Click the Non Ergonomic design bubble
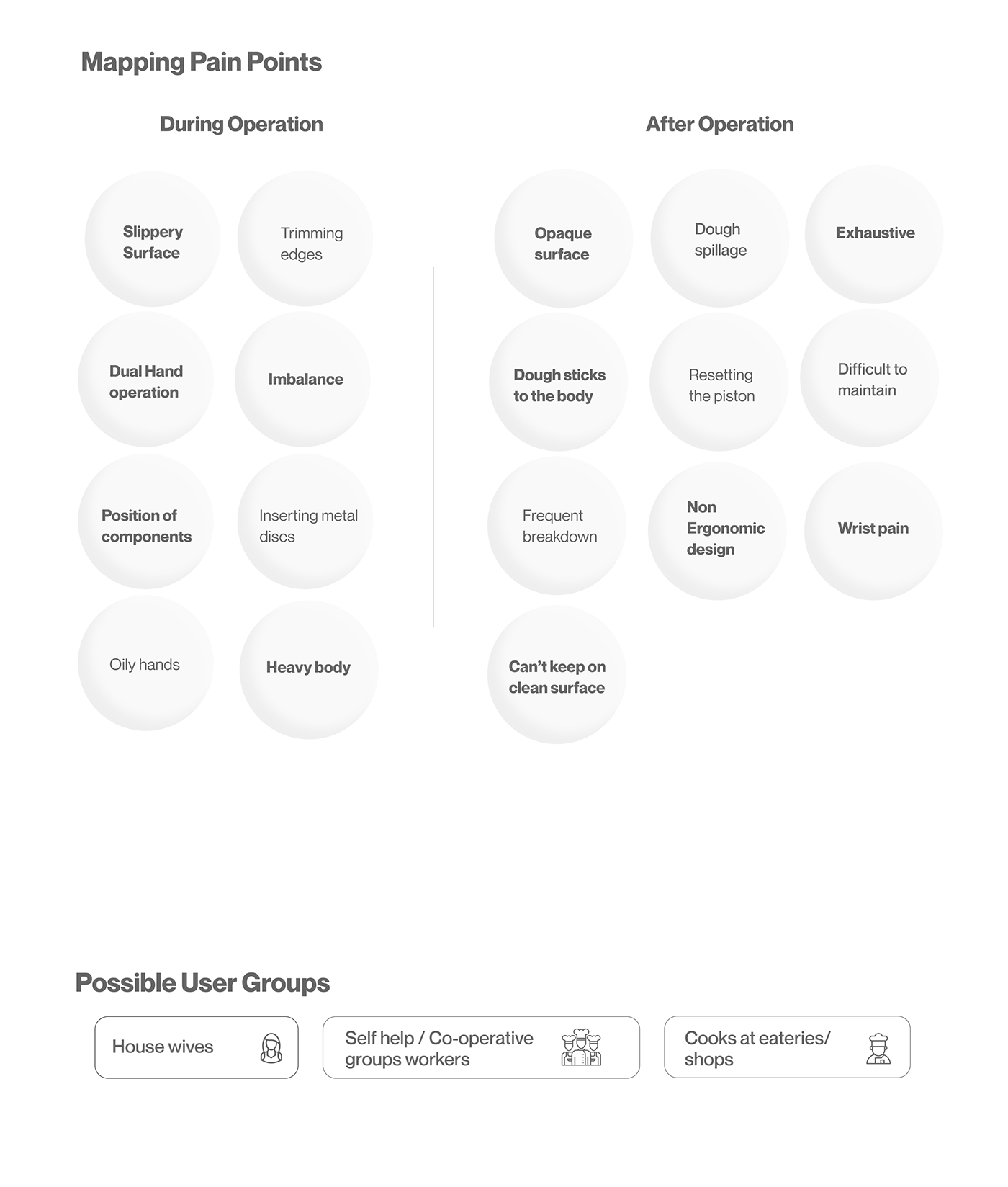 pyautogui.click(x=717, y=531)
